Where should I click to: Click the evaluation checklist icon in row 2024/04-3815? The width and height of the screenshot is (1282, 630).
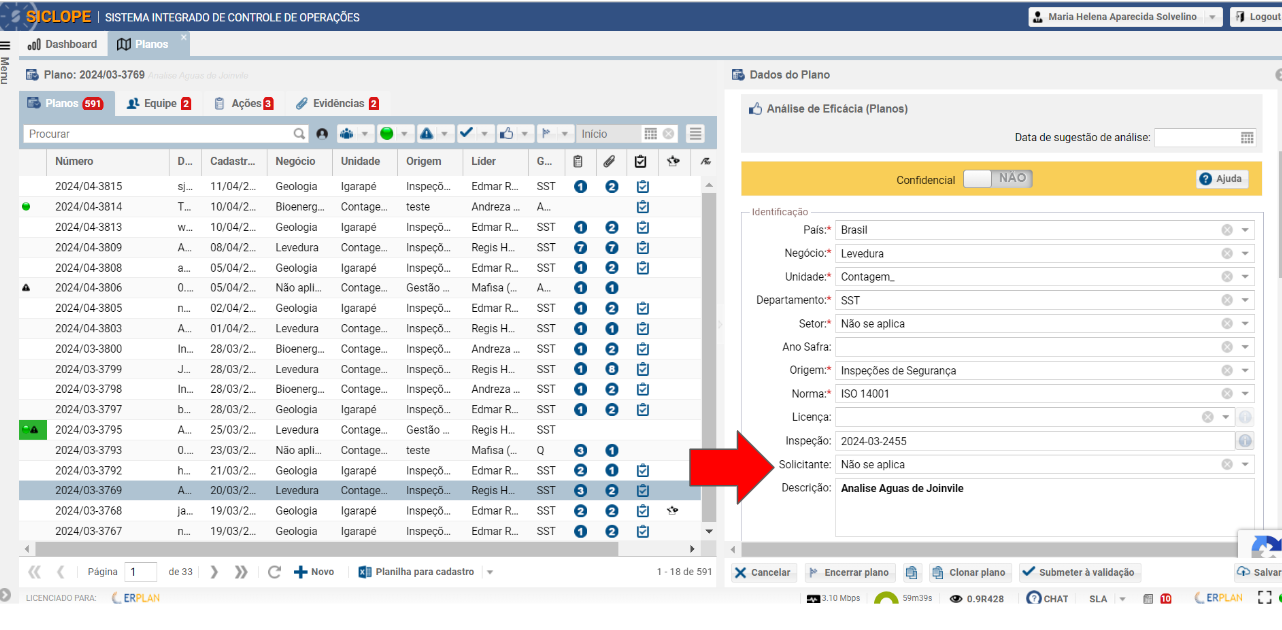tap(643, 186)
